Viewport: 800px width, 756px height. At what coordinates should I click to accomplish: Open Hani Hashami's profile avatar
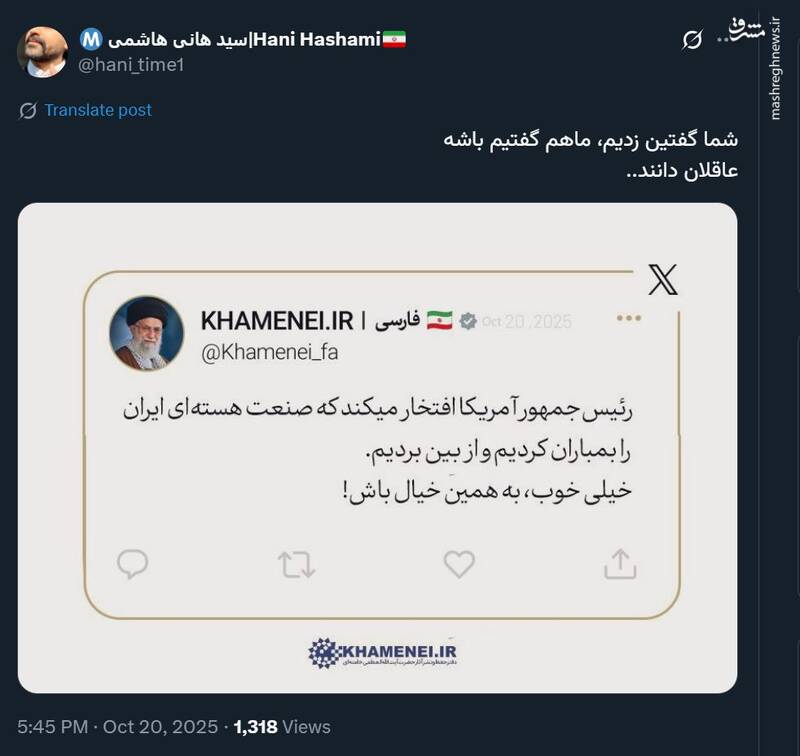pos(45,50)
